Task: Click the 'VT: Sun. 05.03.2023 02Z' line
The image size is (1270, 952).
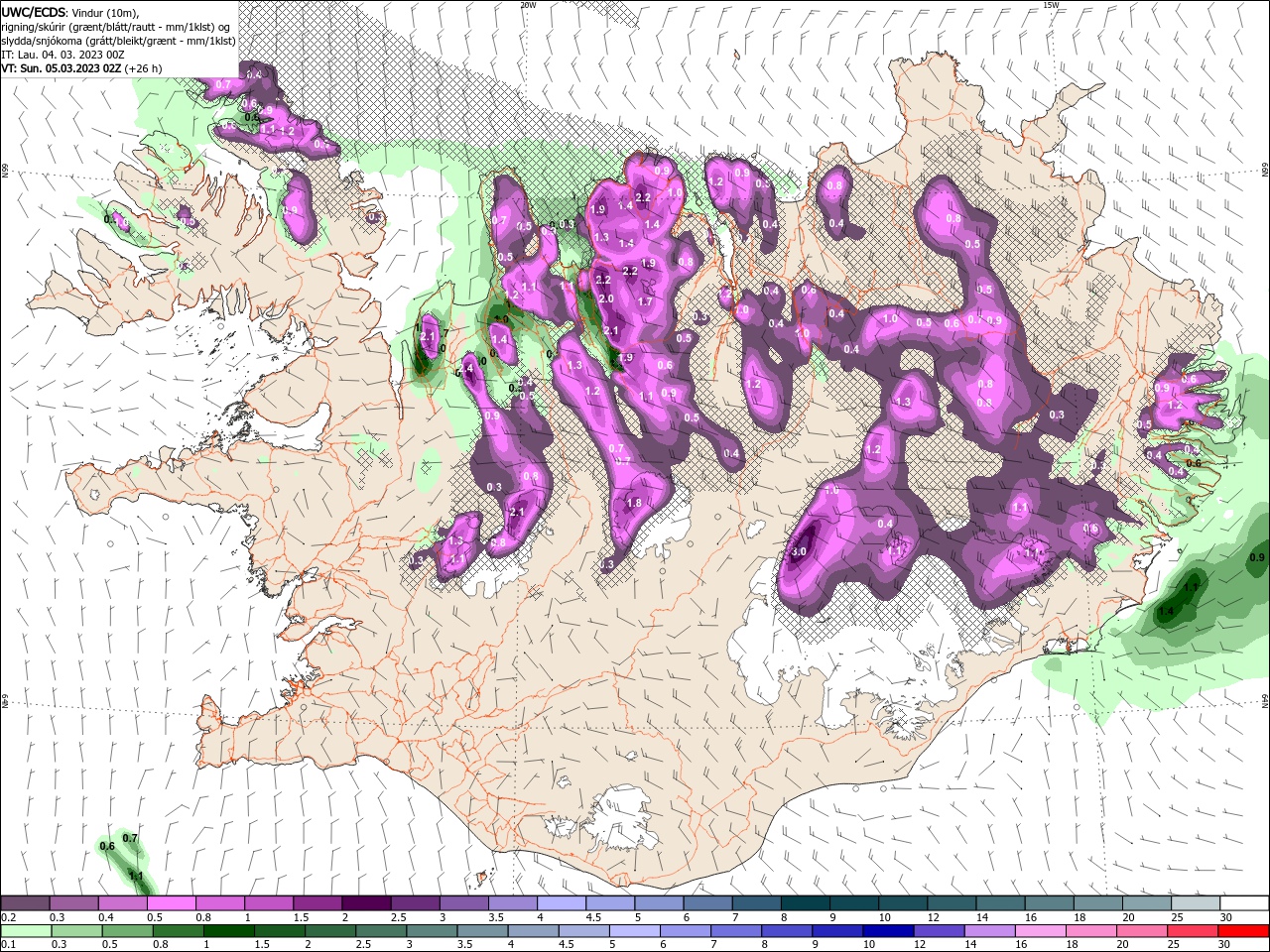Action: tap(61, 68)
